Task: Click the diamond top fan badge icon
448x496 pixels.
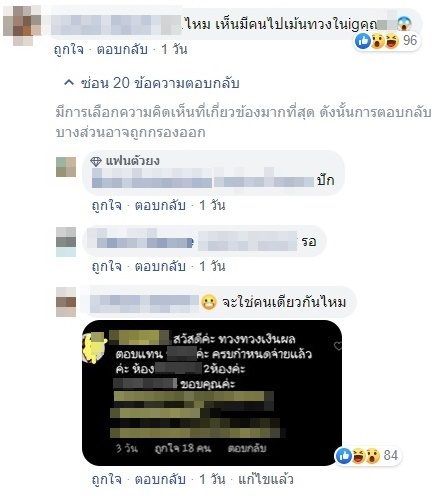Action: point(96,161)
